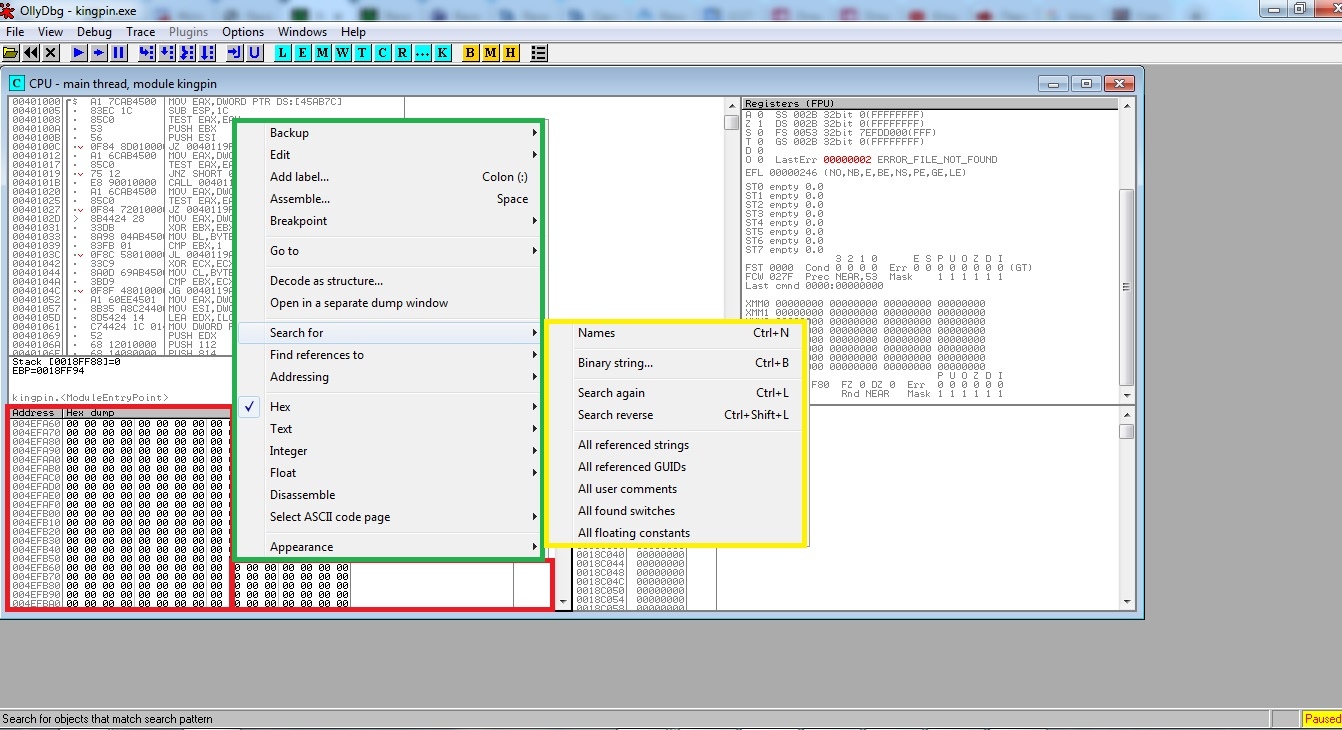Open the View menu
This screenshot has width=1342, height=730.
coord(51,32)
